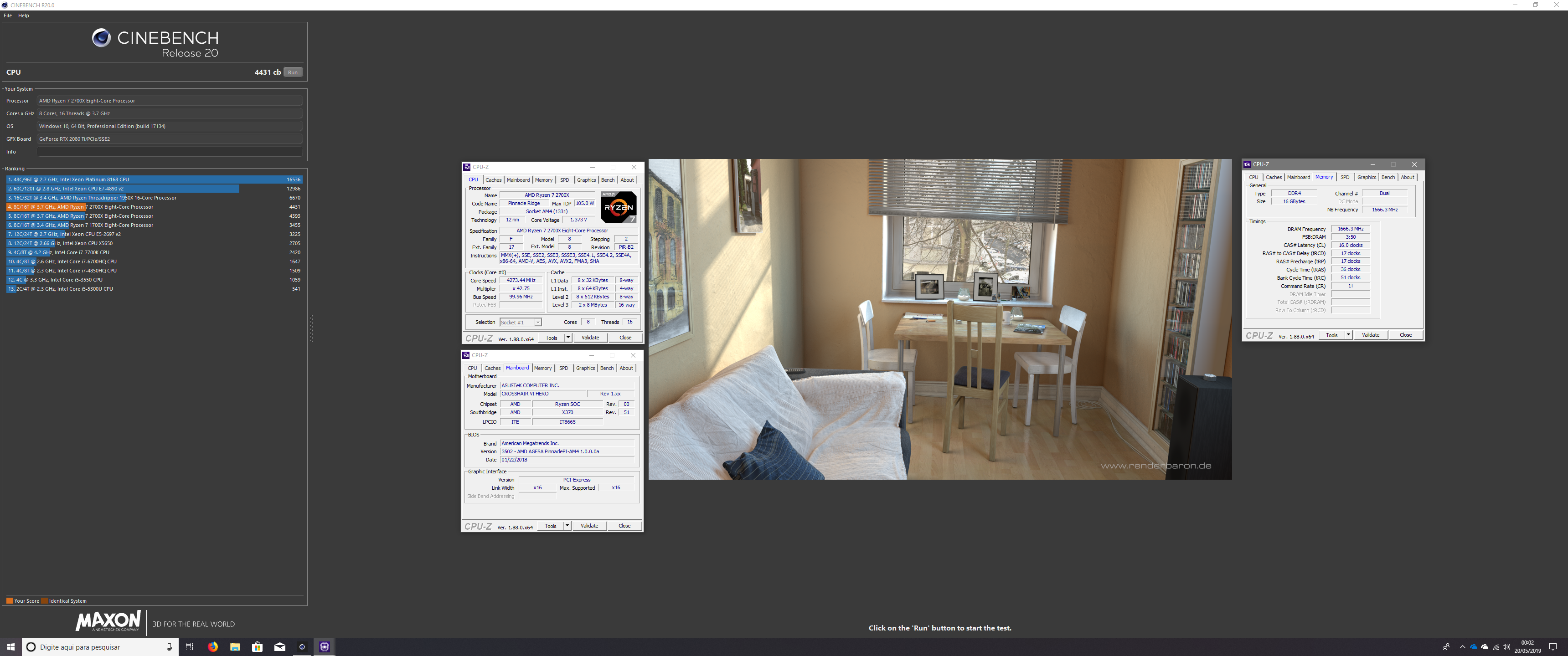Open Tools dropdown arrow in CPU-Z CPU window

click(x=568, y=338)
